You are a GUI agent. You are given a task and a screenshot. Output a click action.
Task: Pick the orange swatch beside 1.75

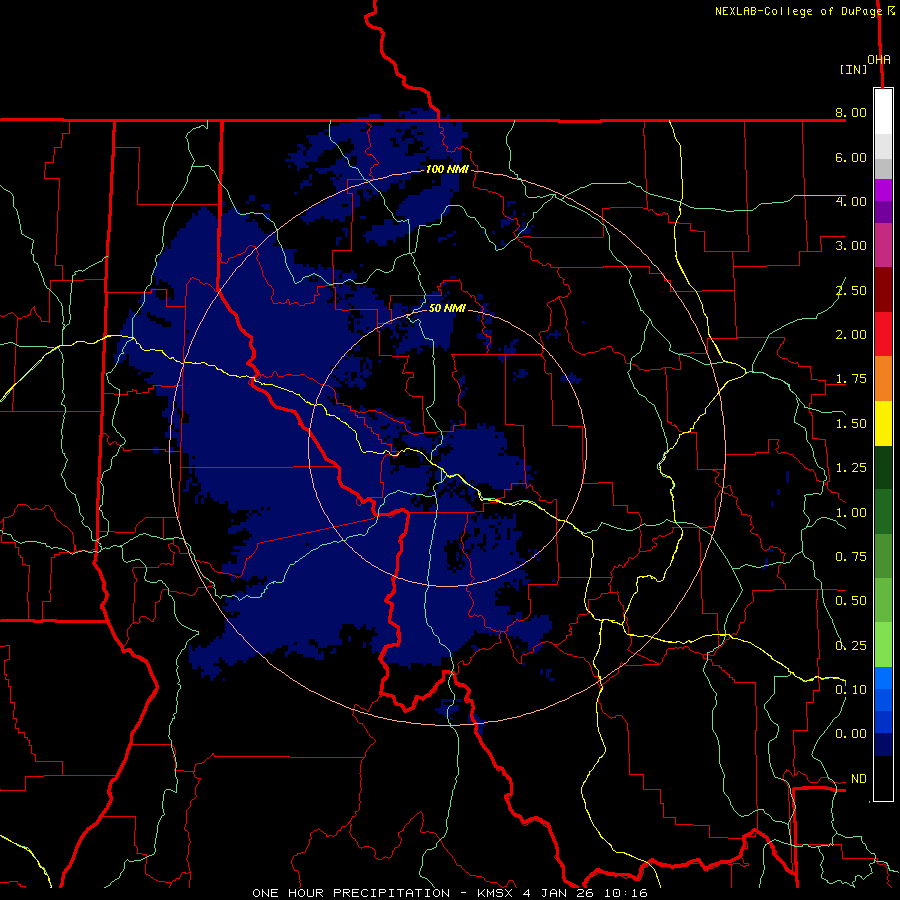[883, 379]
